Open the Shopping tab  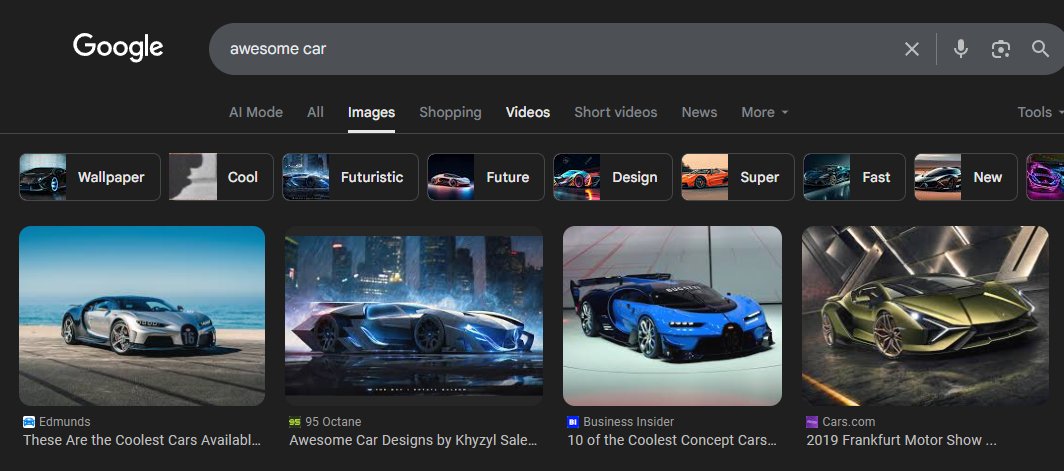[450, 113]
